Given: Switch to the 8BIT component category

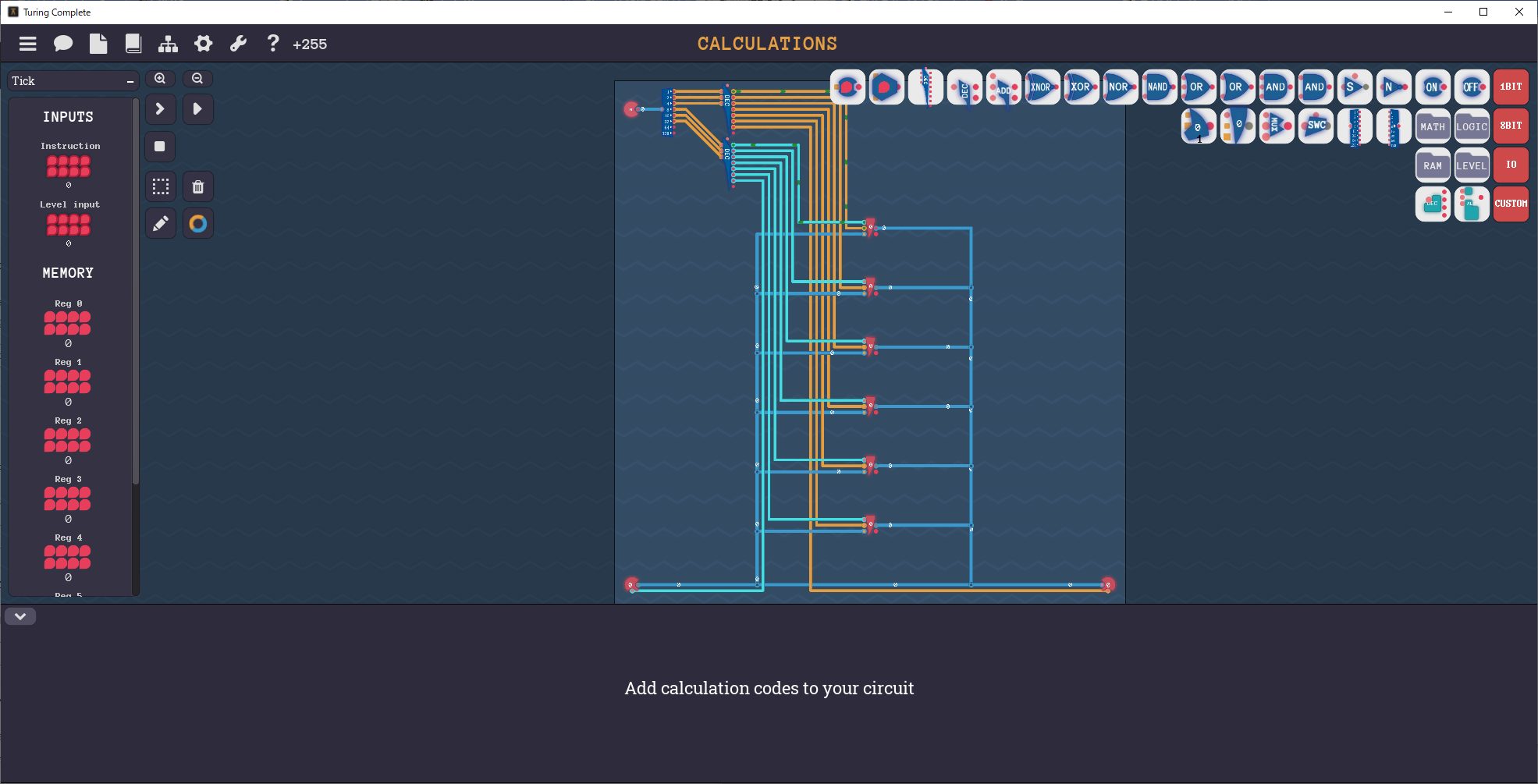Looking at the screenshot, I should click(1511, 126).
